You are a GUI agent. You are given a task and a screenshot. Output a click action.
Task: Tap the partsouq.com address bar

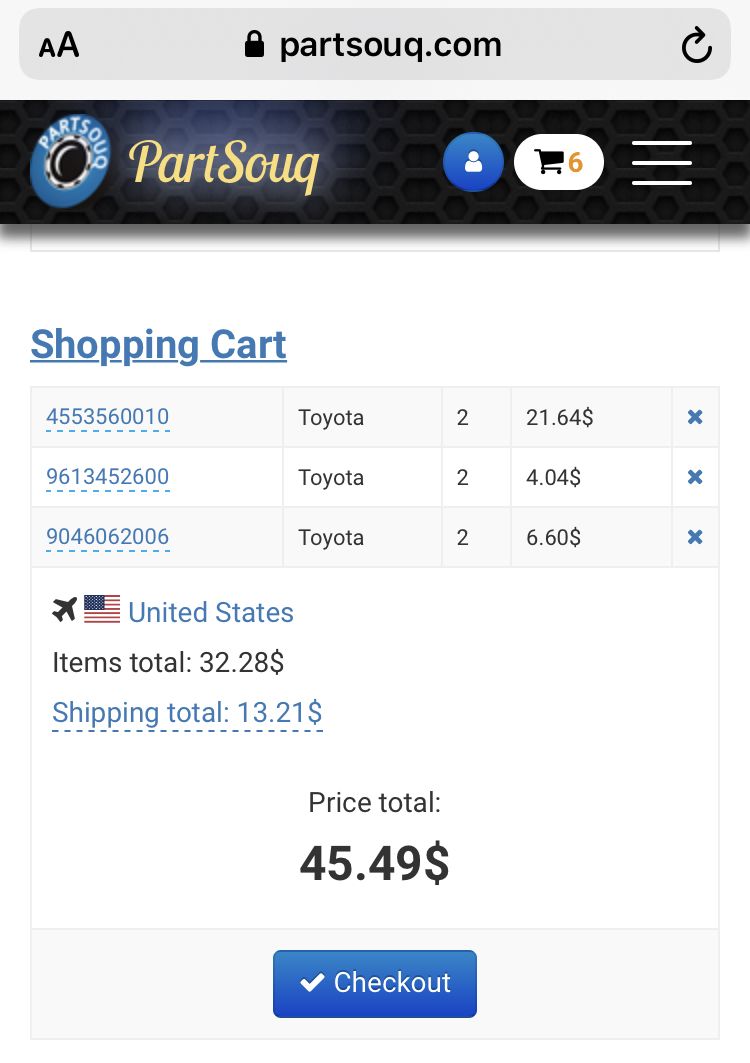(374, 45)
